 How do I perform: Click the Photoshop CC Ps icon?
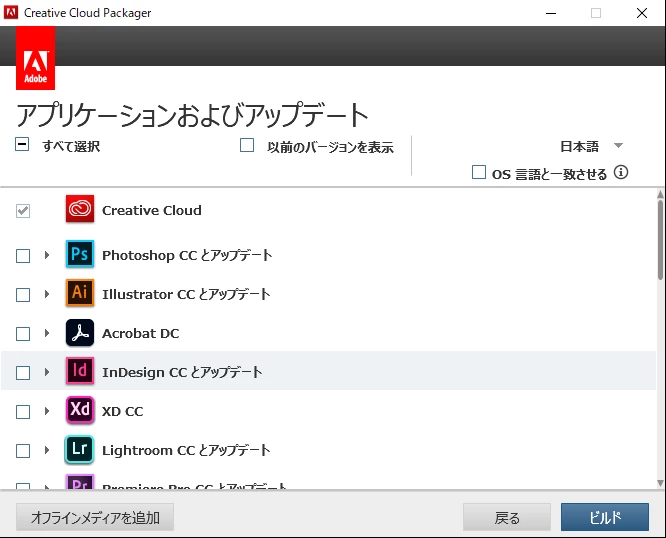(x=80, y=254)
